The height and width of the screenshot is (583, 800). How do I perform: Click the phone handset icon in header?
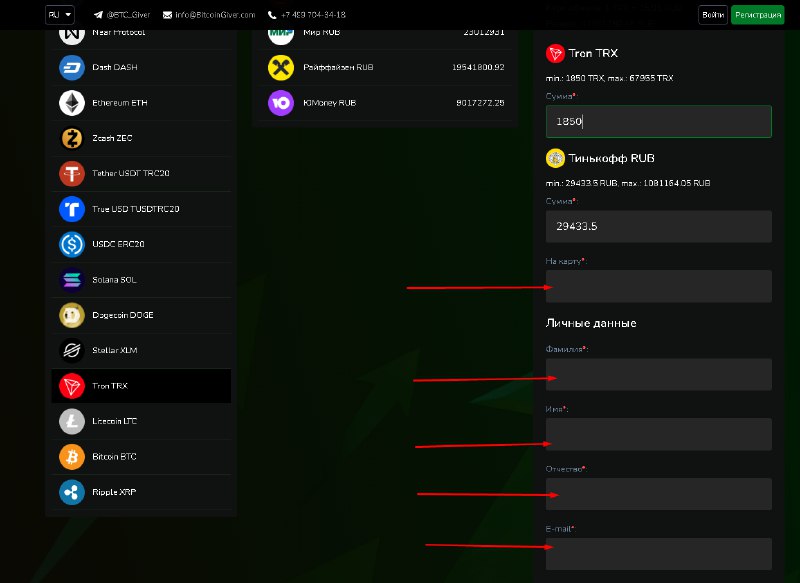pos(272,15)
